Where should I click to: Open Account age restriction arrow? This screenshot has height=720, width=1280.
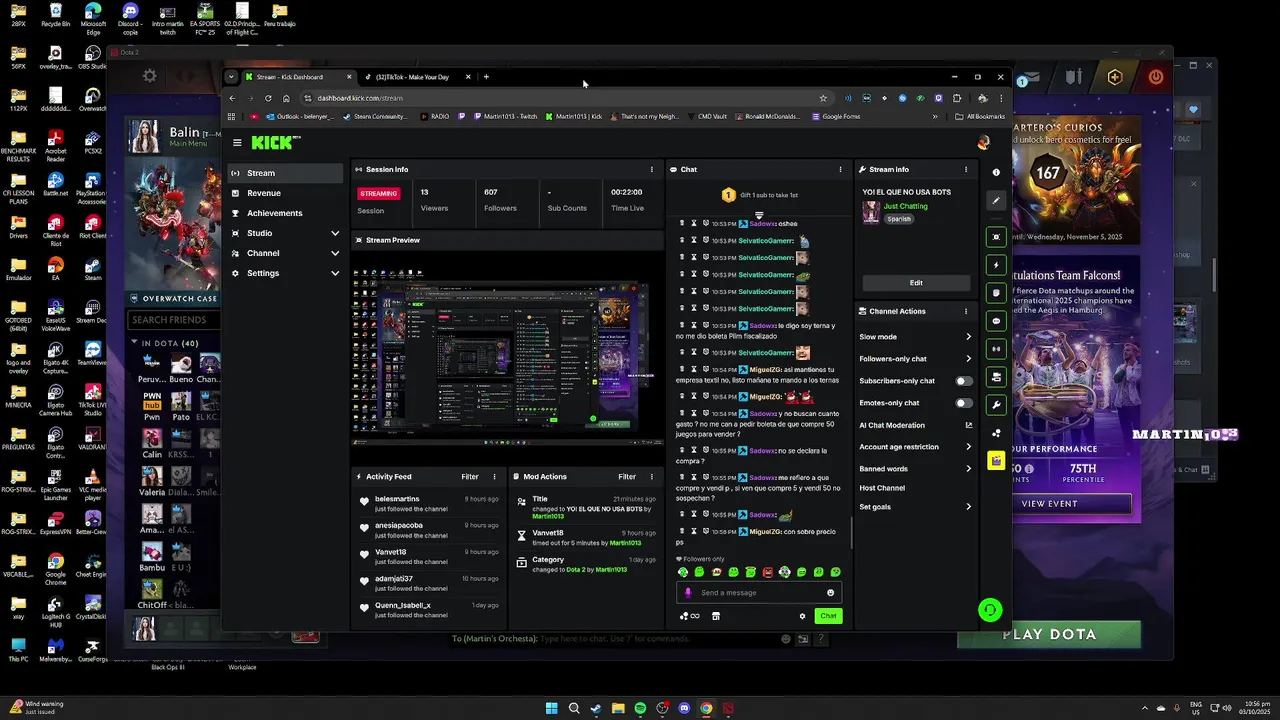pyautogui.click(x=968, y=447)
